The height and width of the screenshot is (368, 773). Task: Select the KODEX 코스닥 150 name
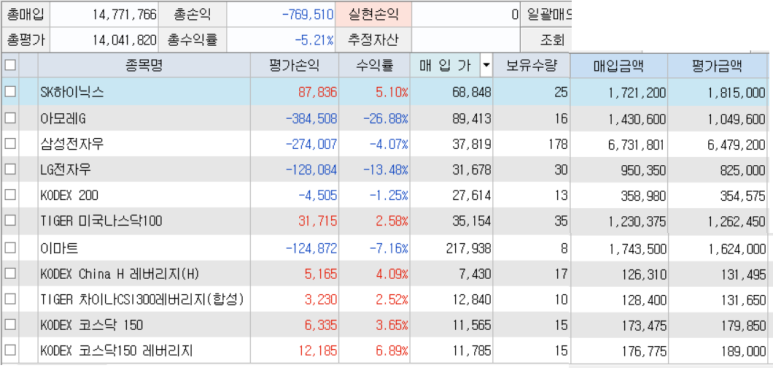(x=92, y=325)
